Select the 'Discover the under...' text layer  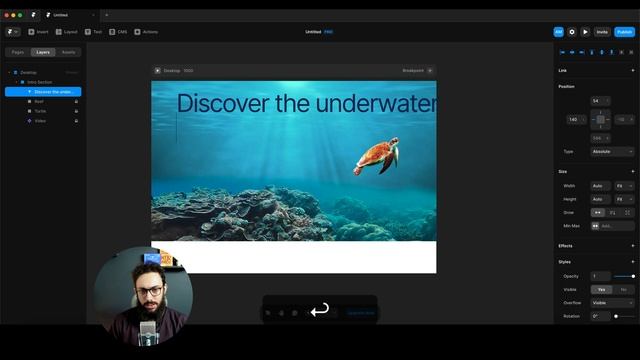click(x=43, y=92)
